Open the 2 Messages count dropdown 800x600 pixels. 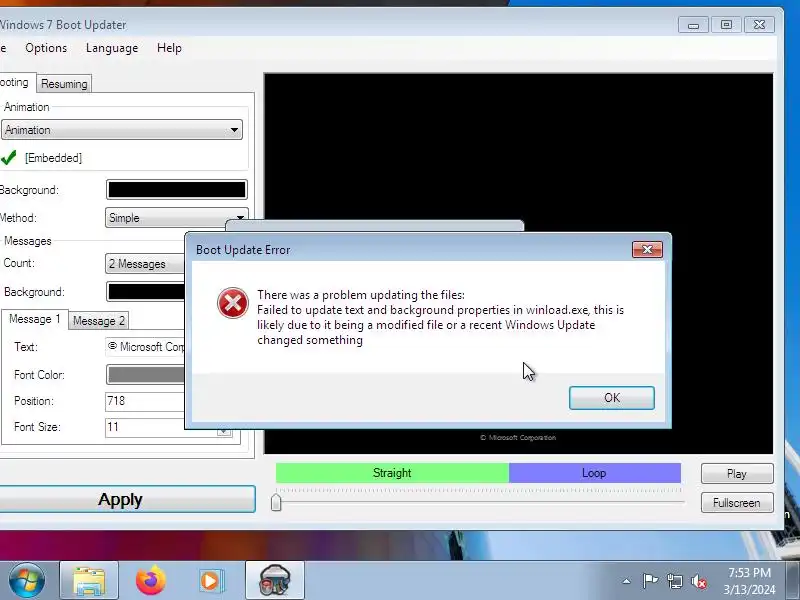click(x=145, y=264)
